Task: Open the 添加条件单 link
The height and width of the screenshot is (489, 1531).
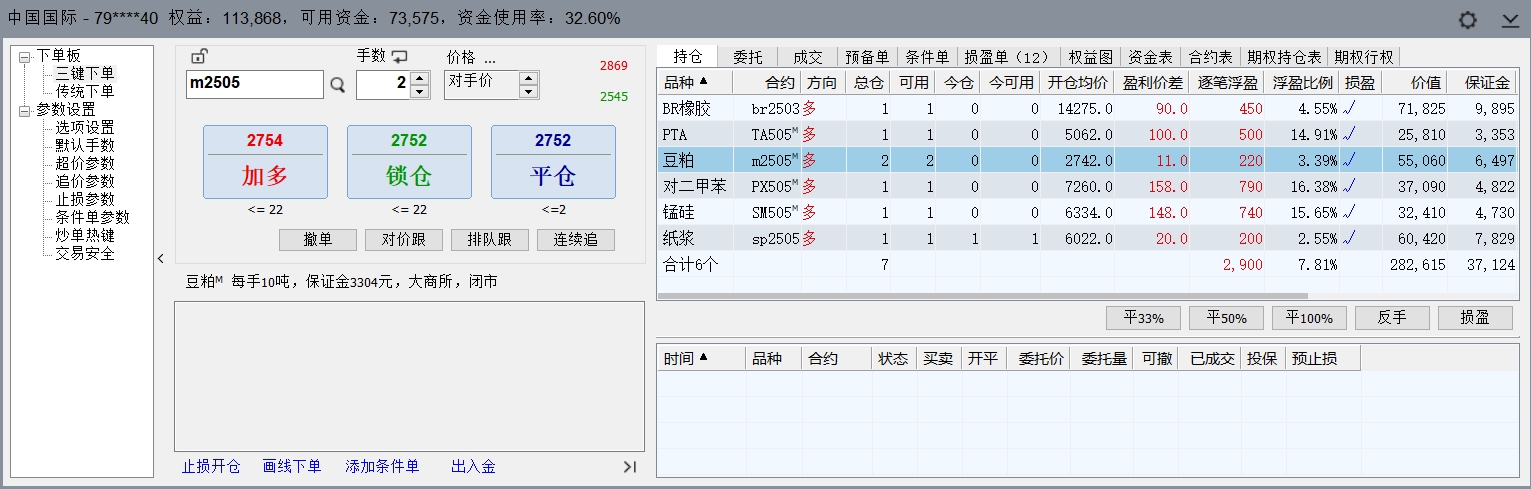Action: coord(382,467)
